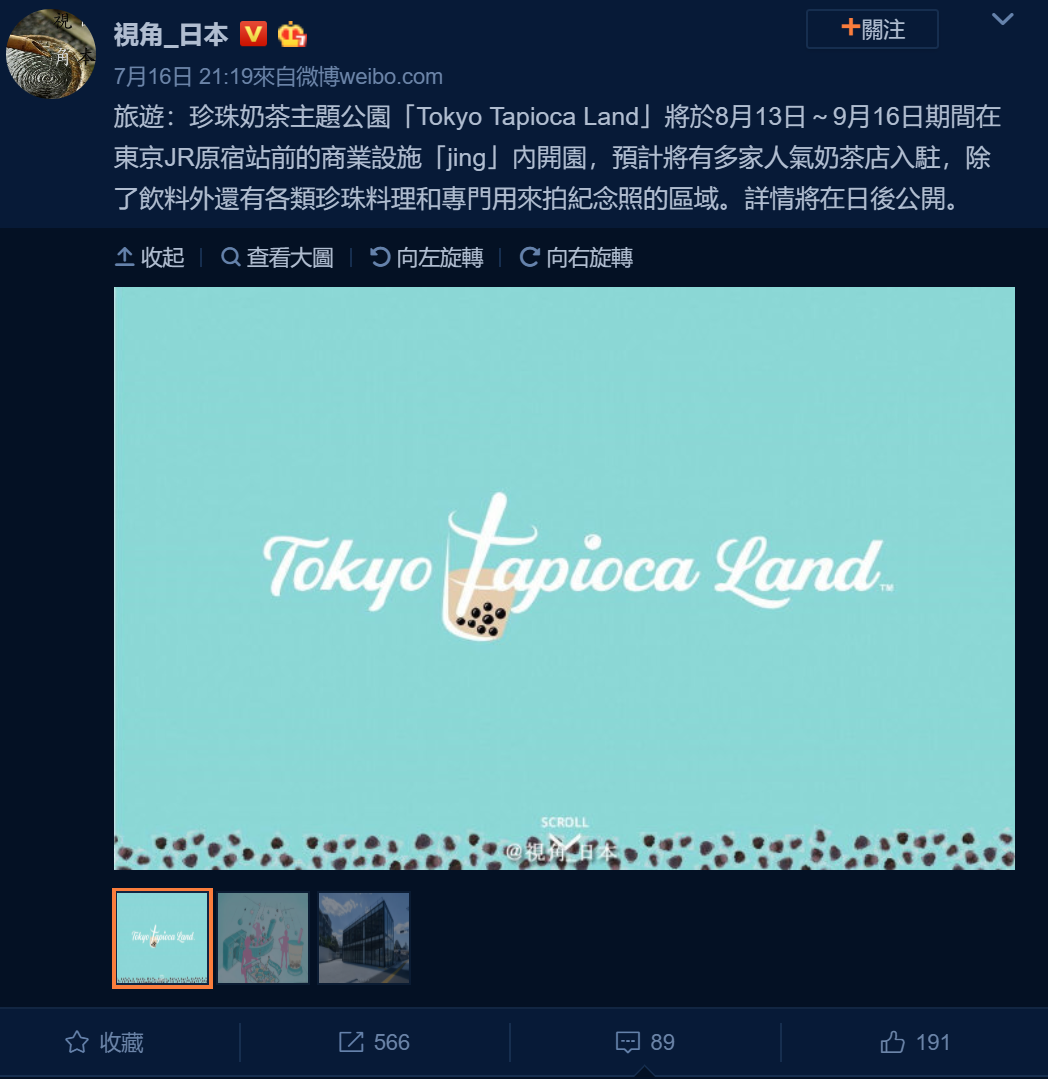
Task: Rotate the image right with 向右旋轉
Action: click(576, 257)
